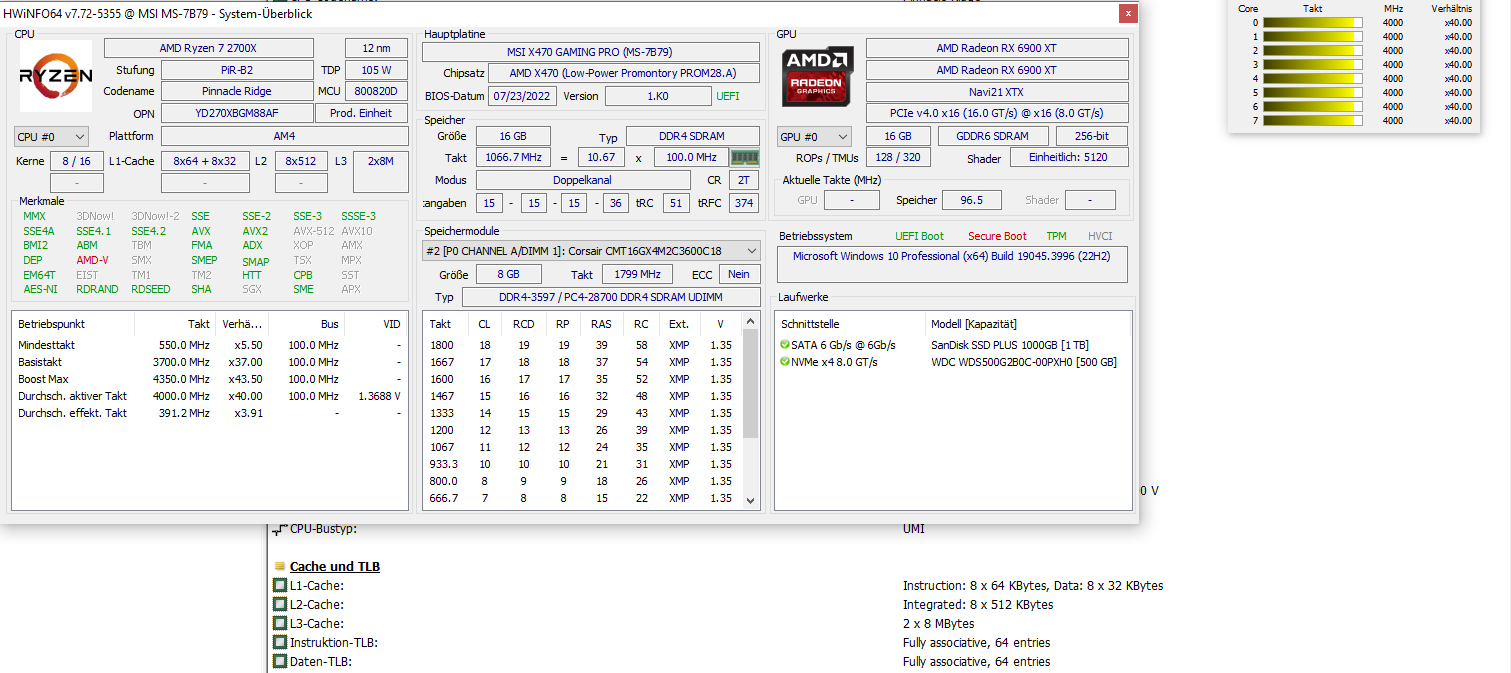Click the Verhä... column header
The width and height of the screenshot is (1511, 673).
coord(241,324)
